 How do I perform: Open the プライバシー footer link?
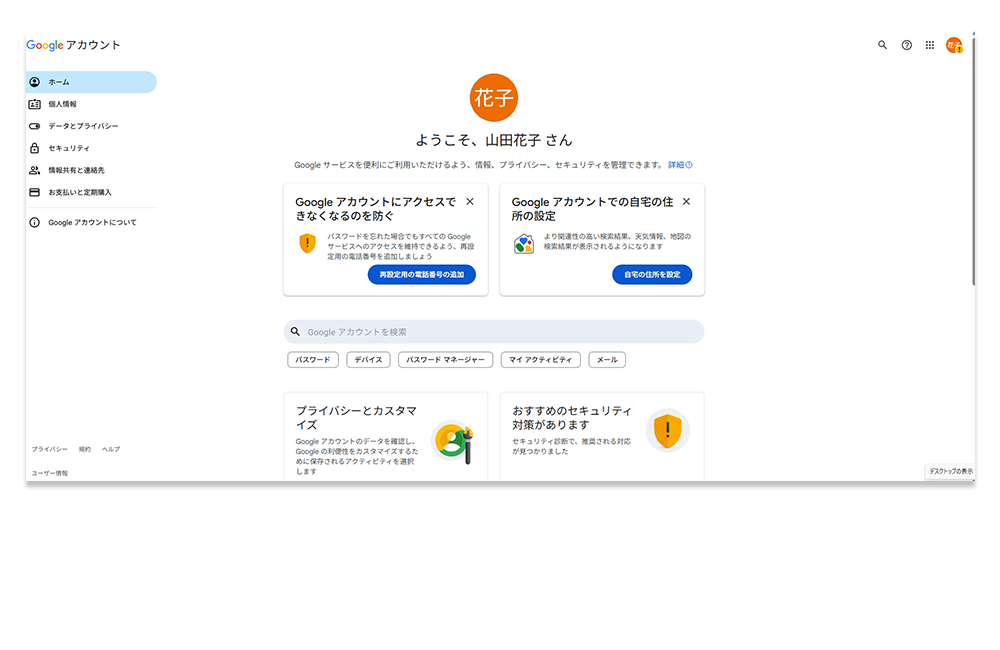click(x=50, y=450)
